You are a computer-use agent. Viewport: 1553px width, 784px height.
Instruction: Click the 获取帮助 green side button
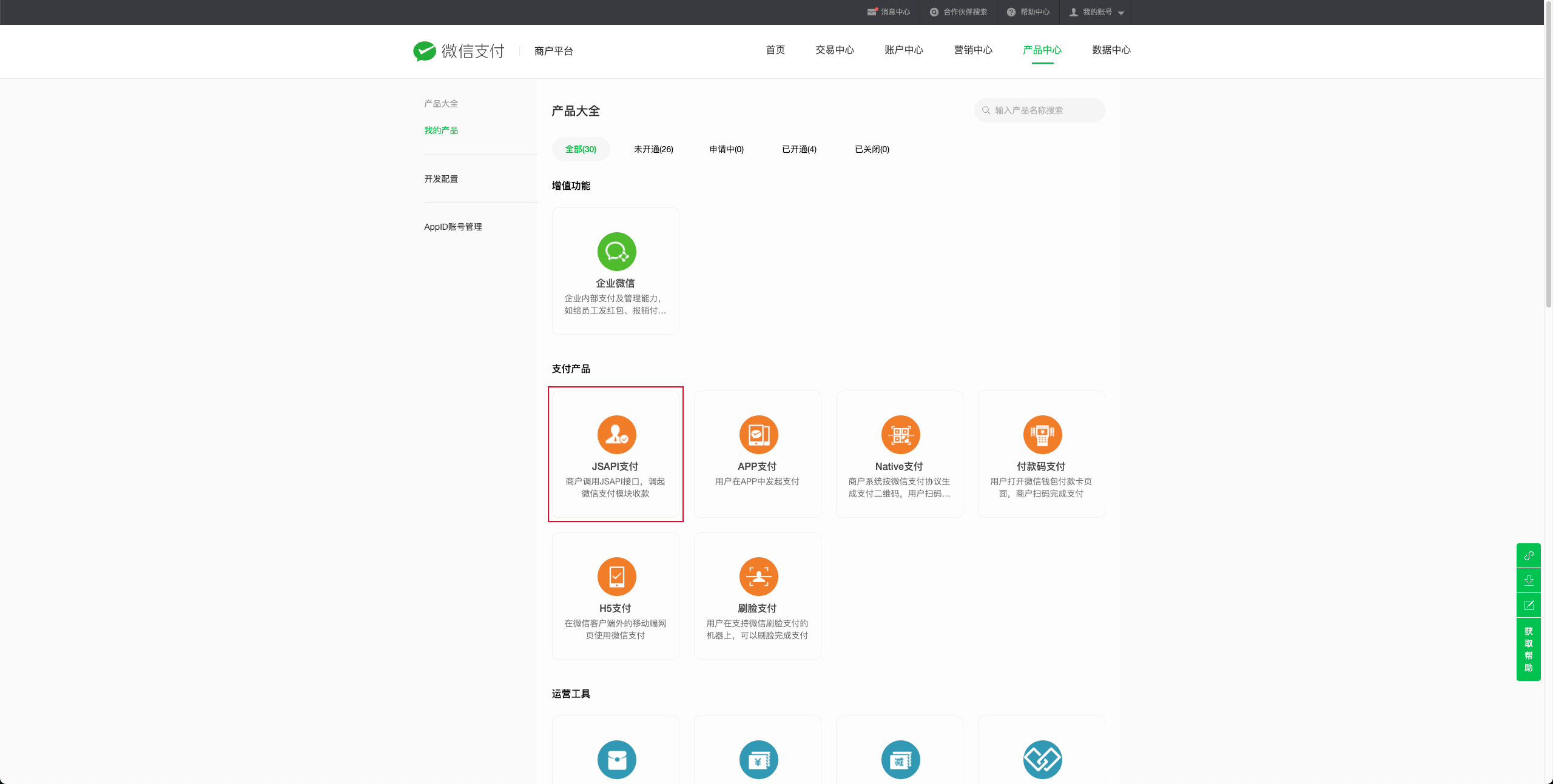[1529, 649]
